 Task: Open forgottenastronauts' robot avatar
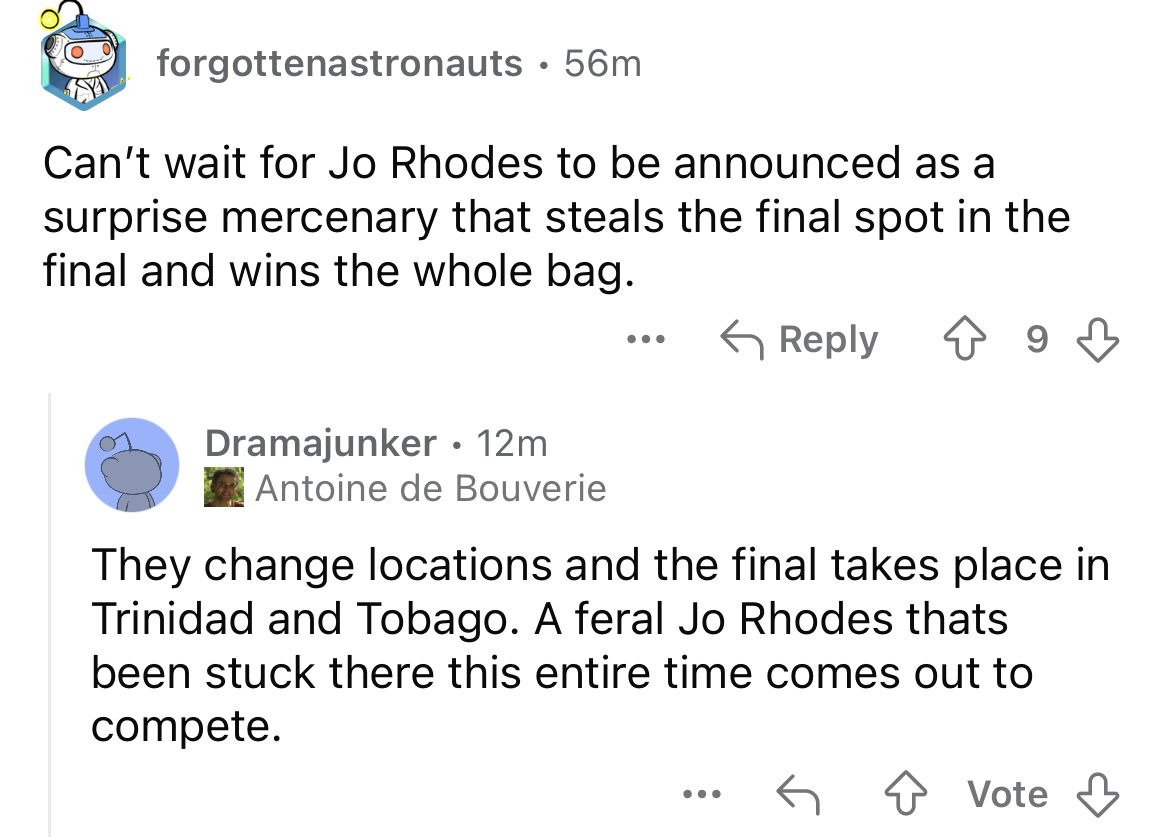pyautogui.click(x=81, y=58)
